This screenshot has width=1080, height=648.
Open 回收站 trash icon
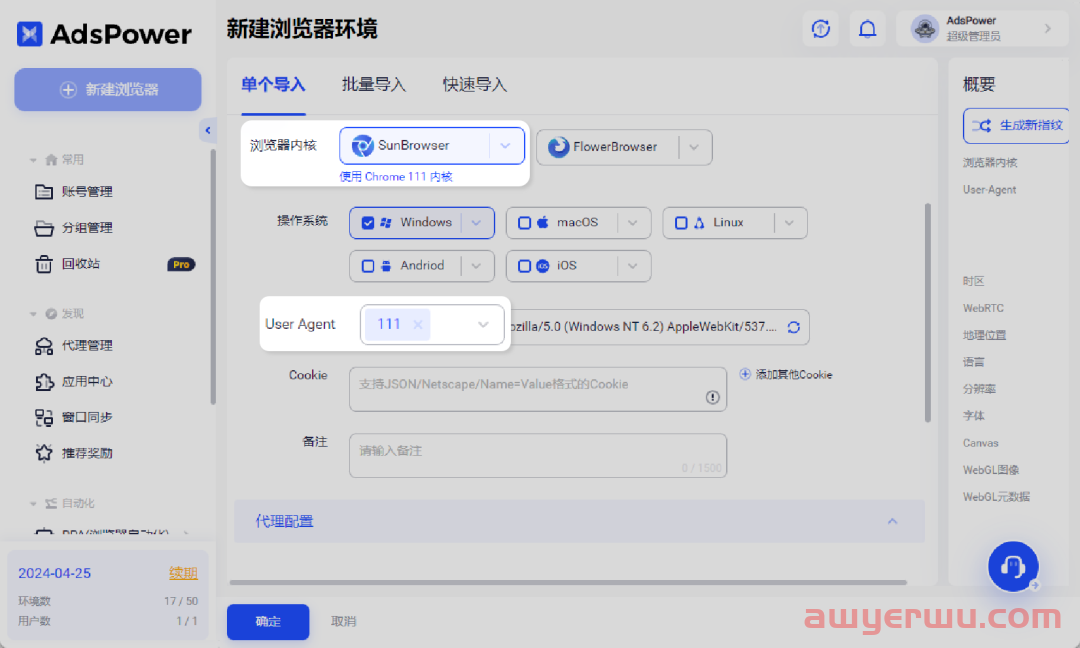[43, 264]
